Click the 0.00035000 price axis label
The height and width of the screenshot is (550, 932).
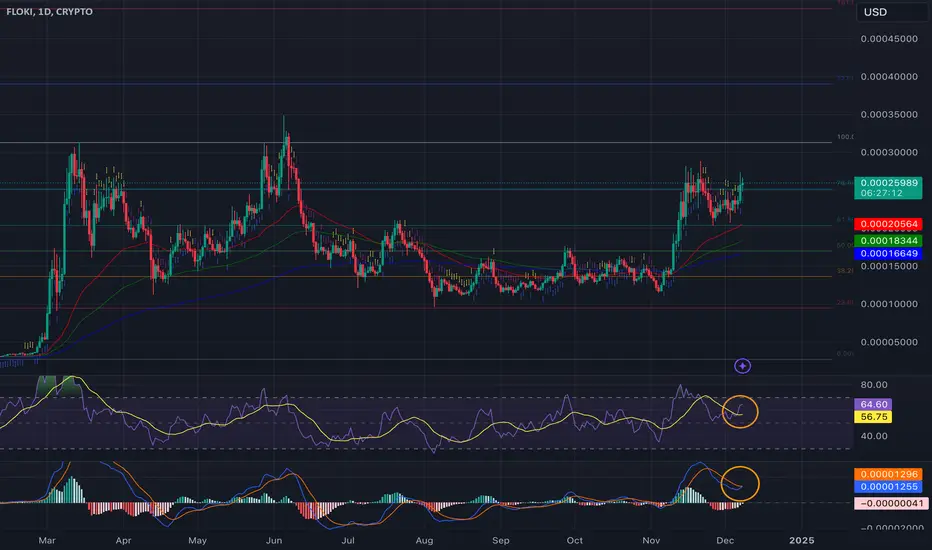(x=889, y=115)
